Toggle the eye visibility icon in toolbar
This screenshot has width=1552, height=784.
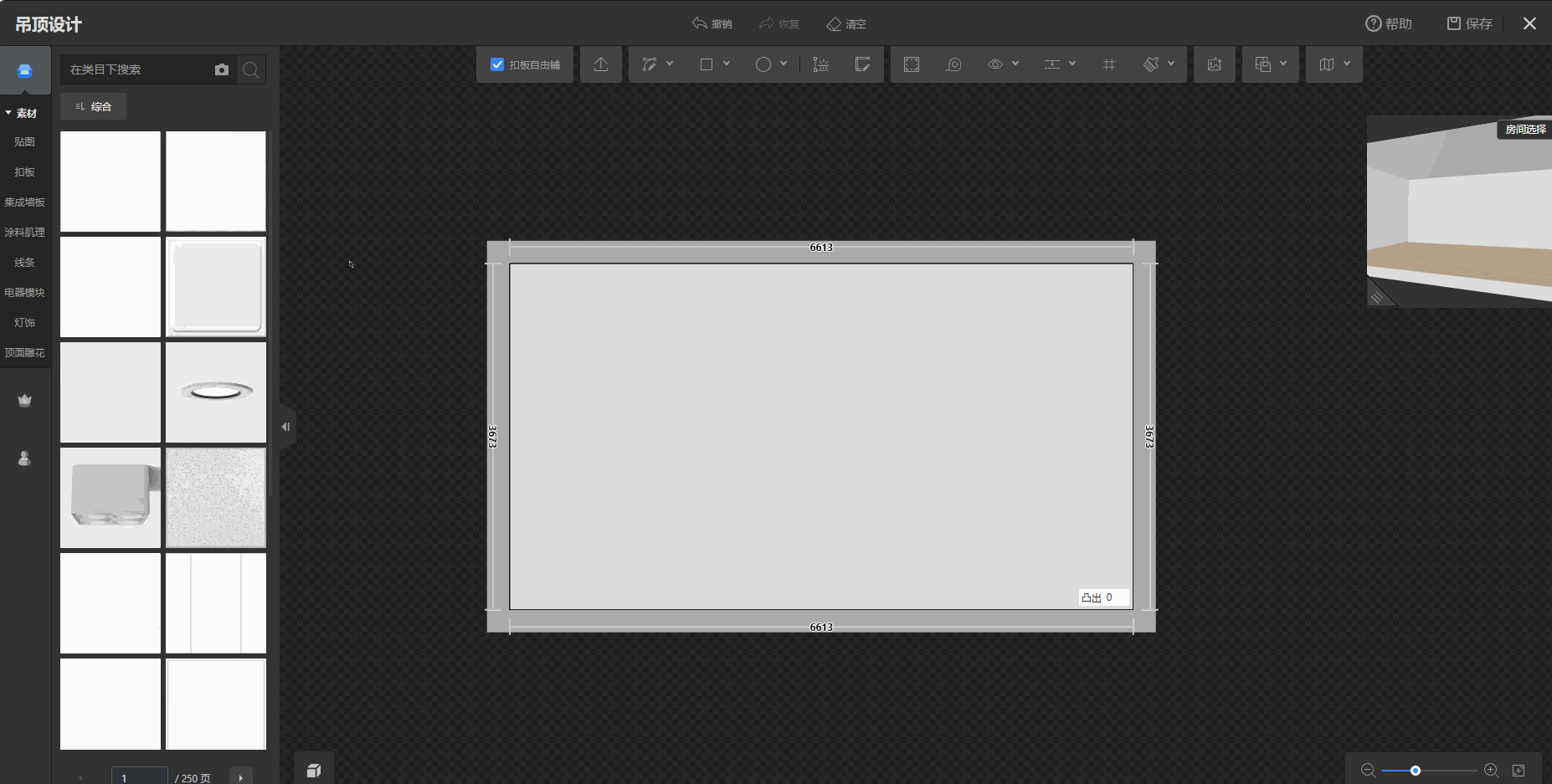[994, 64]
